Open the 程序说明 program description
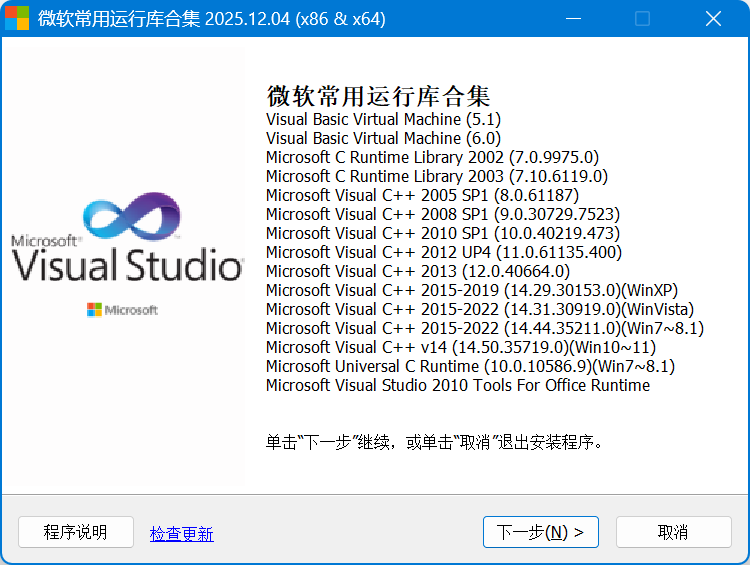The image size is (750, 565). (x=75, y=532)
